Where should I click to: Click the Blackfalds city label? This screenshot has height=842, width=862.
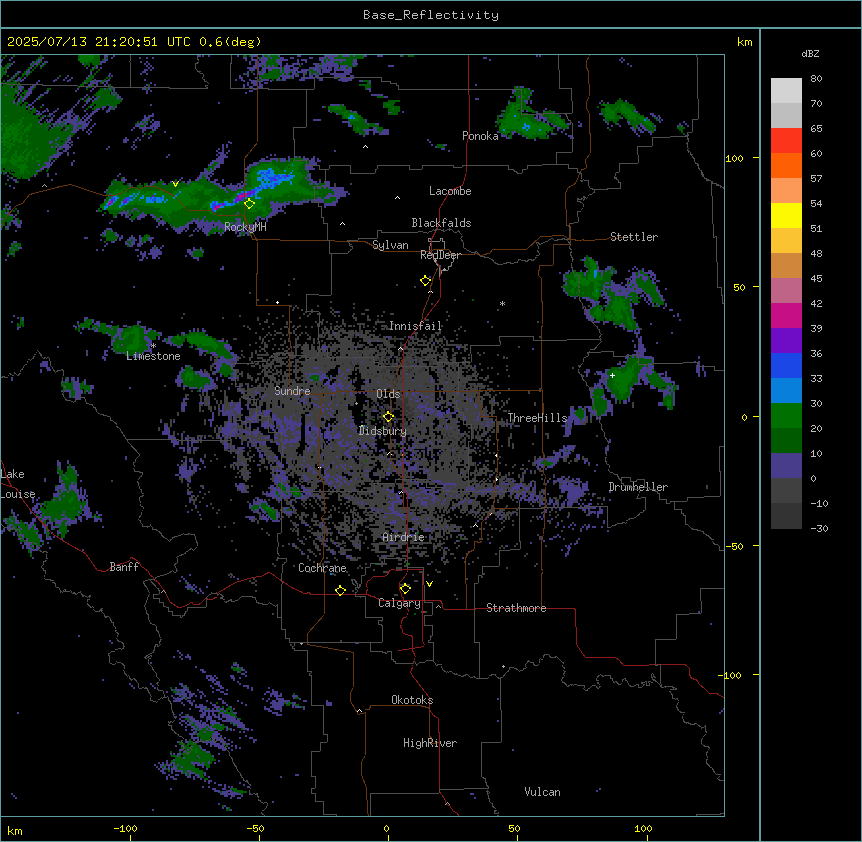(441, 223)
